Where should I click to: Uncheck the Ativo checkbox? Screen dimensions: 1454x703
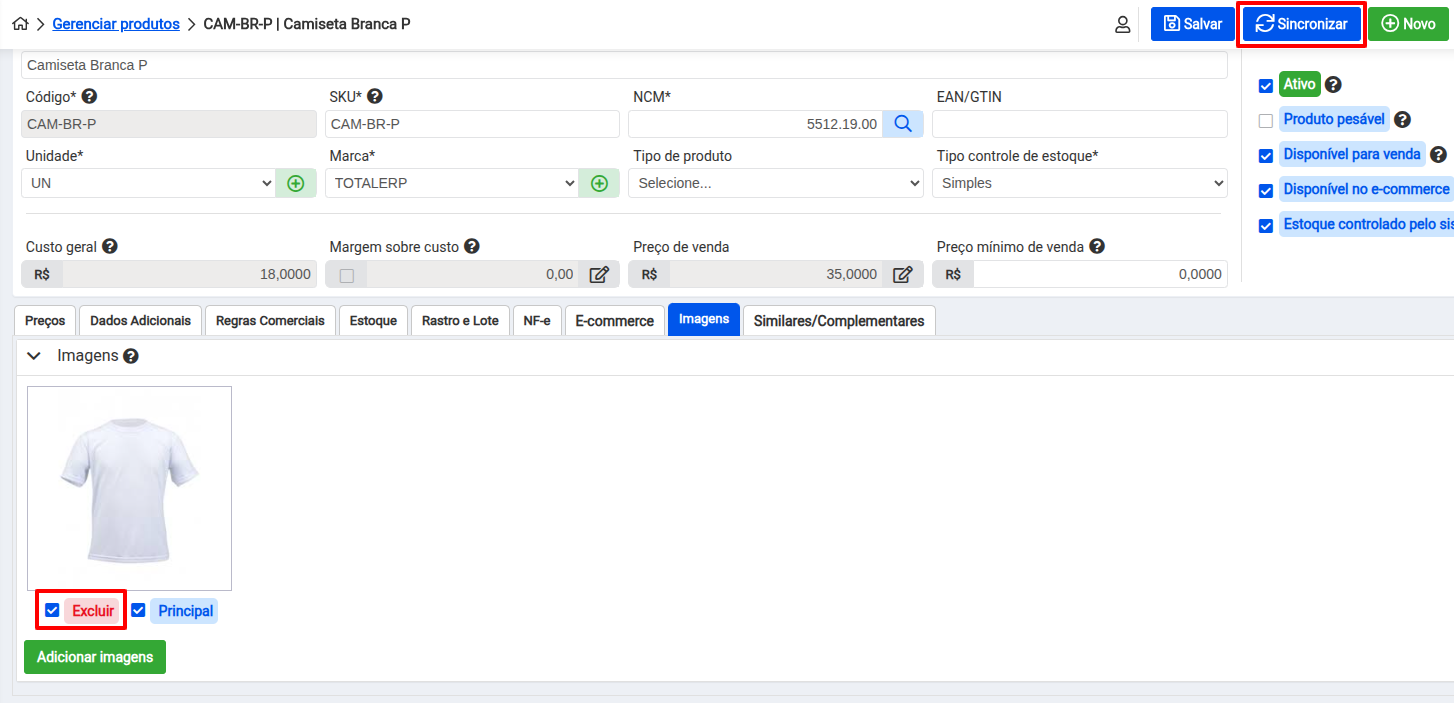[1266, 86]
